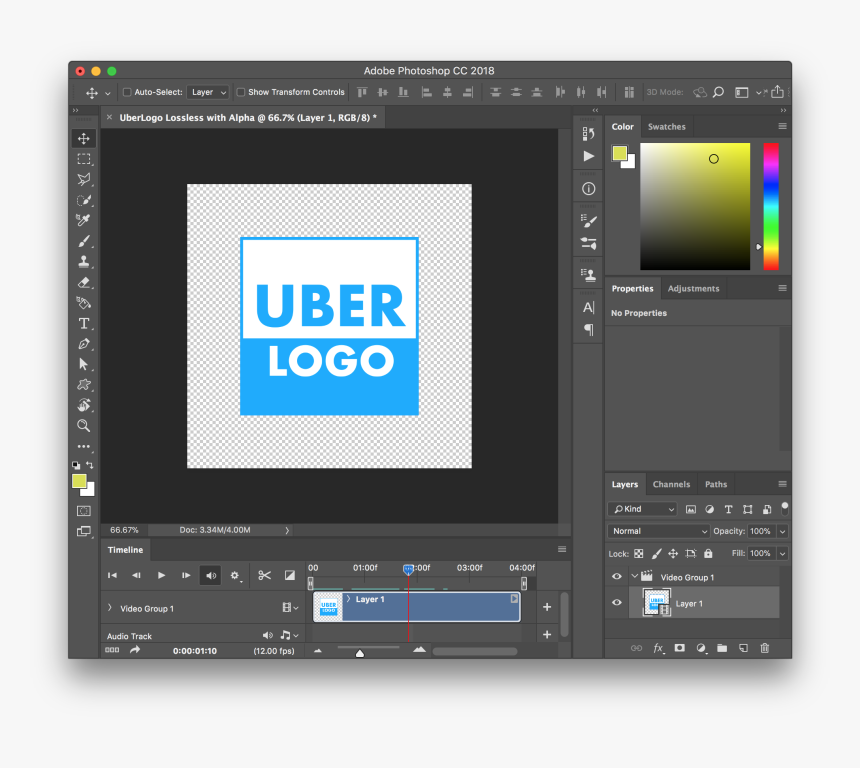Select the Rectangular Marquee tool
This screenshot has height=768, width=860.
[84, 159]
